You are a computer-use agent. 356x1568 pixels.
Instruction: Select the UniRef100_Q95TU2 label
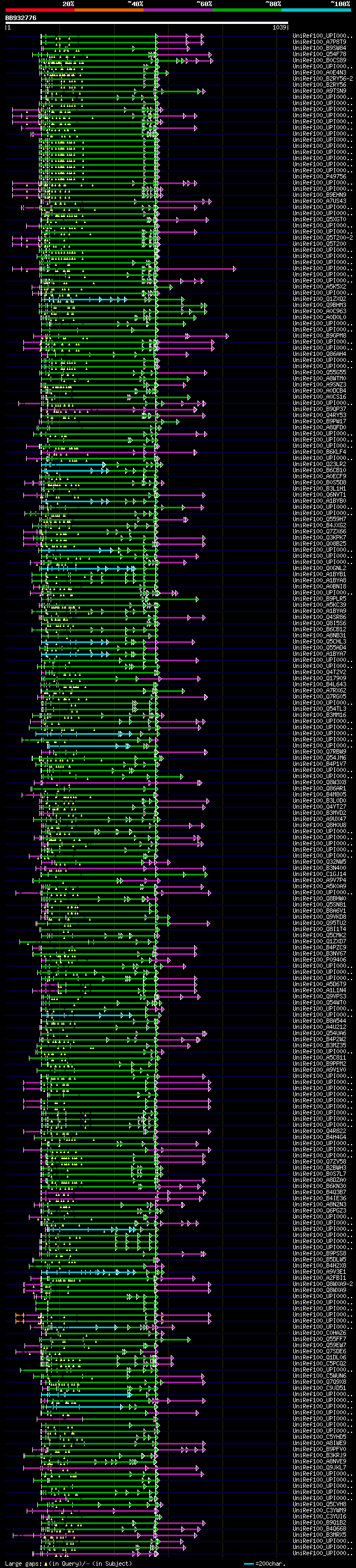point(319,923)
